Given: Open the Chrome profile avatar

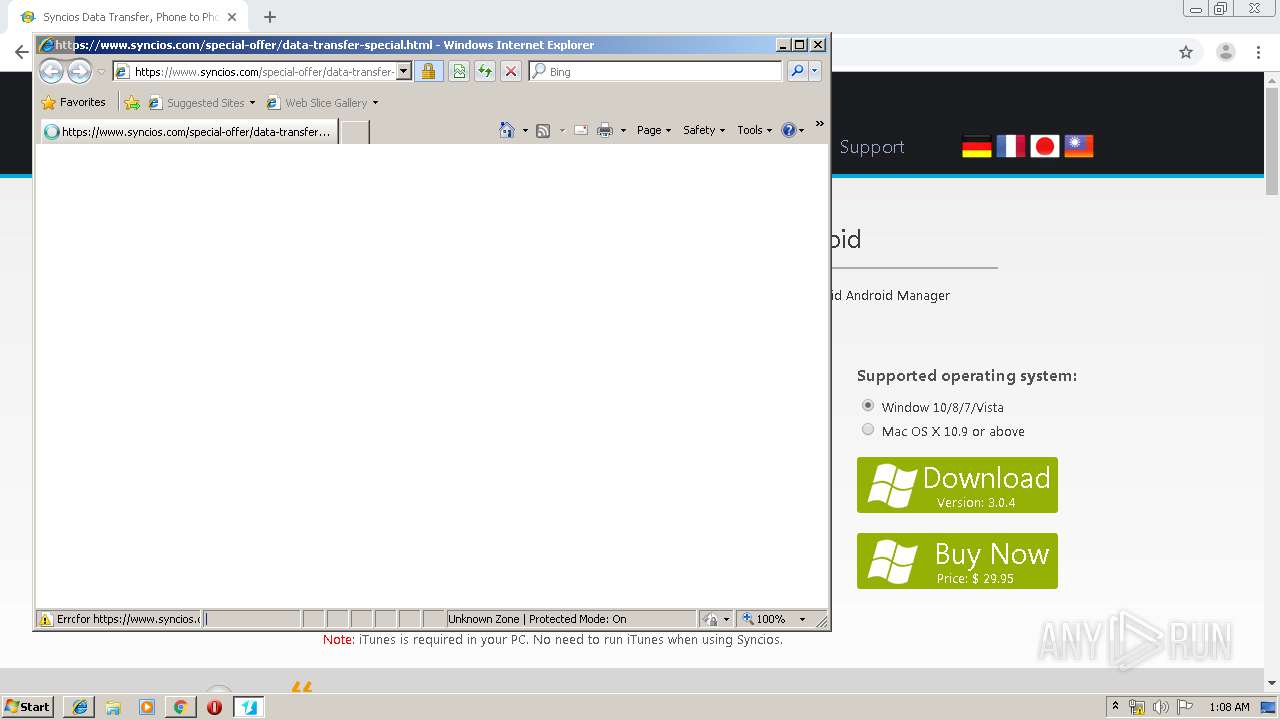Looking at the screenshot, I should coord(1225,52).
